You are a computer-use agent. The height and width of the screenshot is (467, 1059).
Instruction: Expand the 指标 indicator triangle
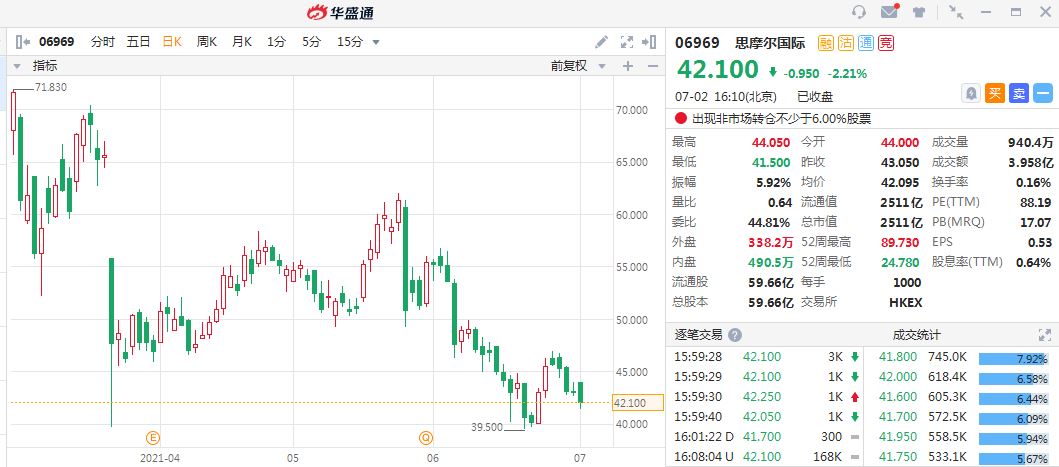point(16,66)
